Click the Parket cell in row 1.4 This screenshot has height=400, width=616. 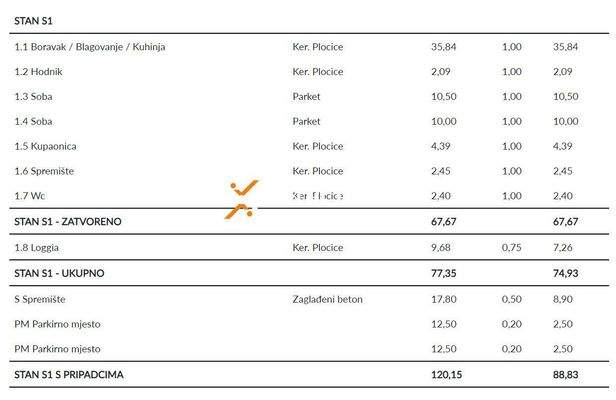[x=306, y=122]
